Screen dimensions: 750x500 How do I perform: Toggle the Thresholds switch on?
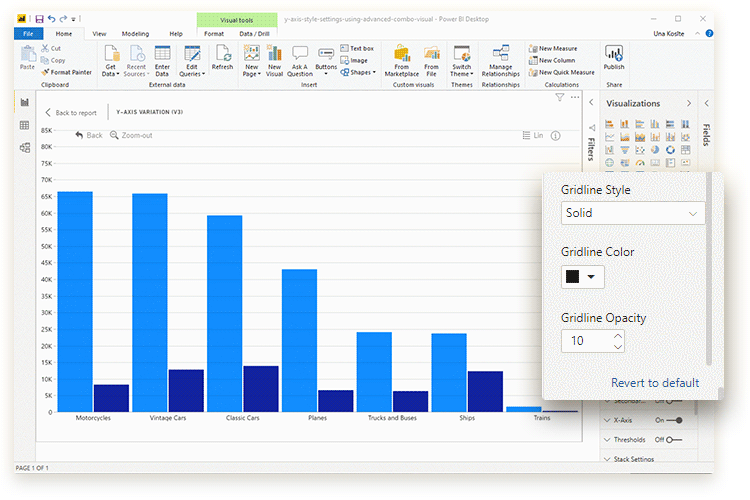[x=673, y=440]
